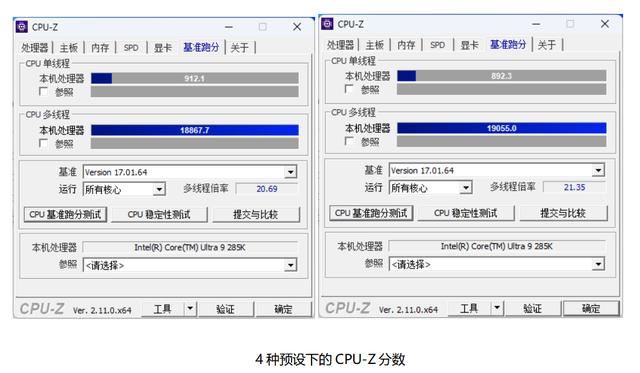Open SPD tab in left CPU-Z window
This screenshot has height=373, width=640.
(x=131, y=48)
